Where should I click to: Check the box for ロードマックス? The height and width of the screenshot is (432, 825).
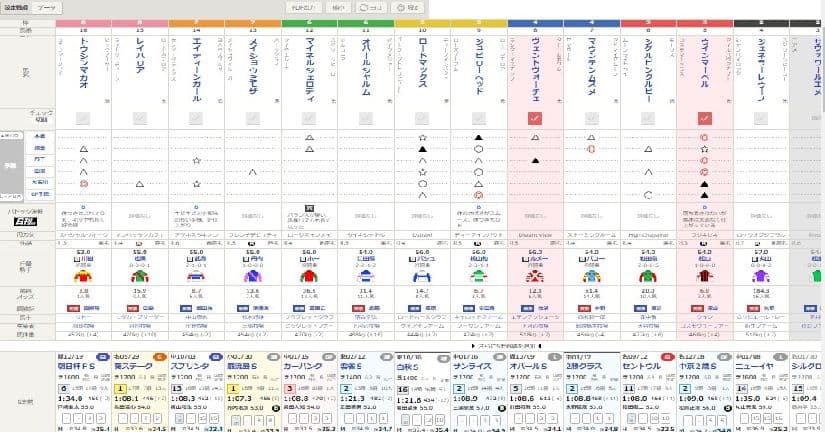(x=422, y=118)
